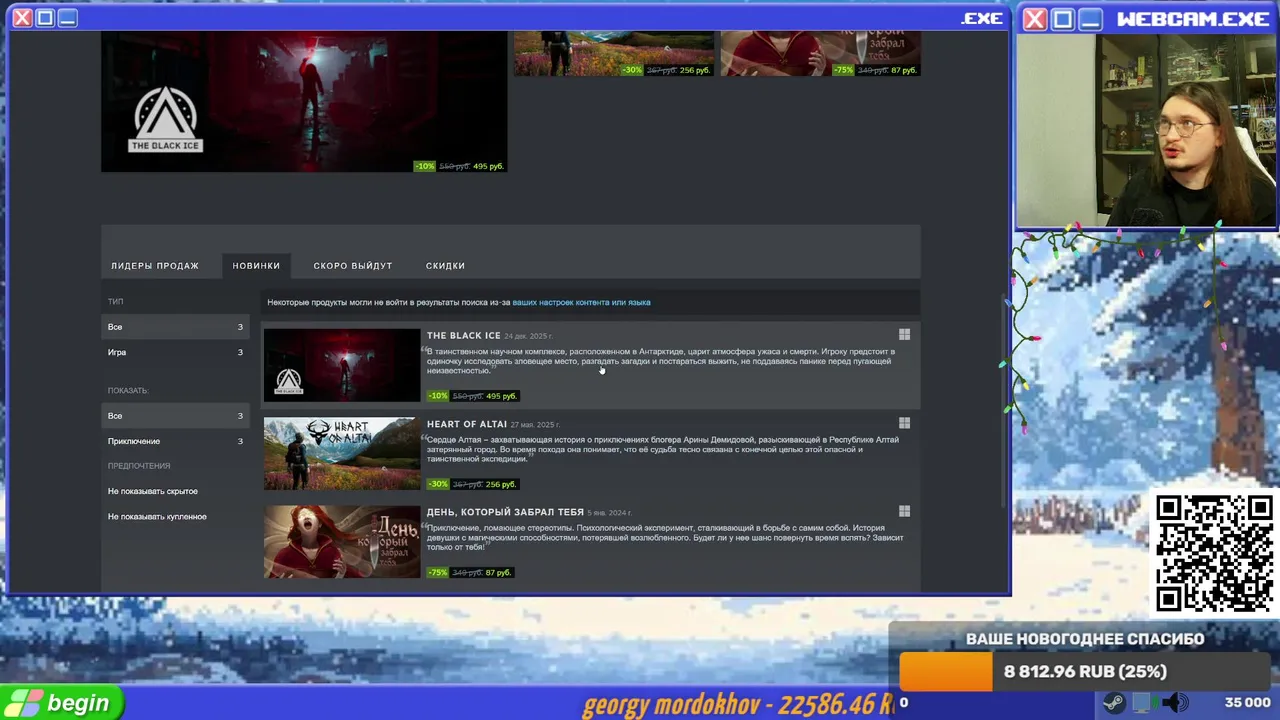Click HEART OF ALTAI title in list

(467, 424)
